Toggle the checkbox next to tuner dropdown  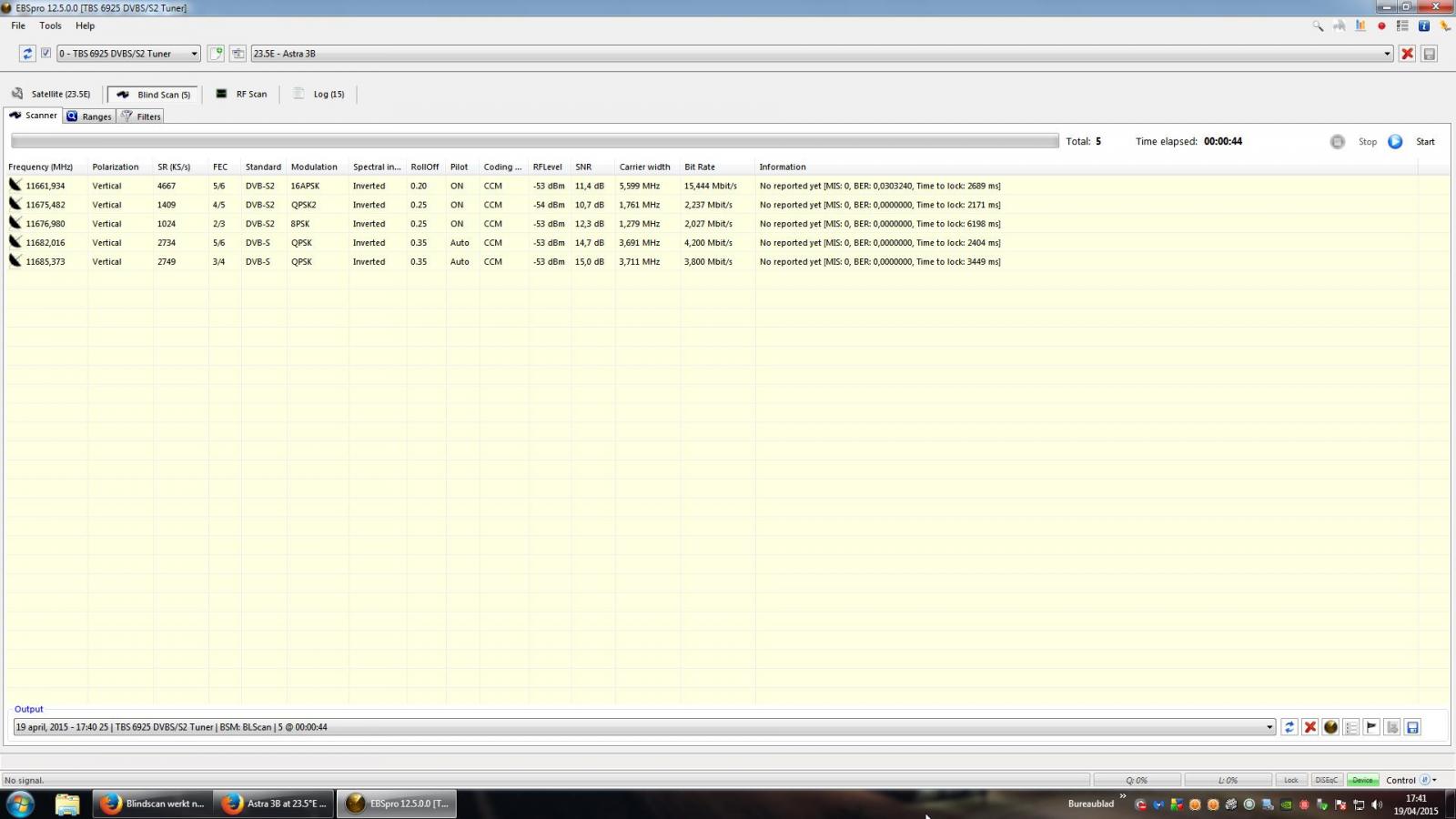(x=45, y=53)
